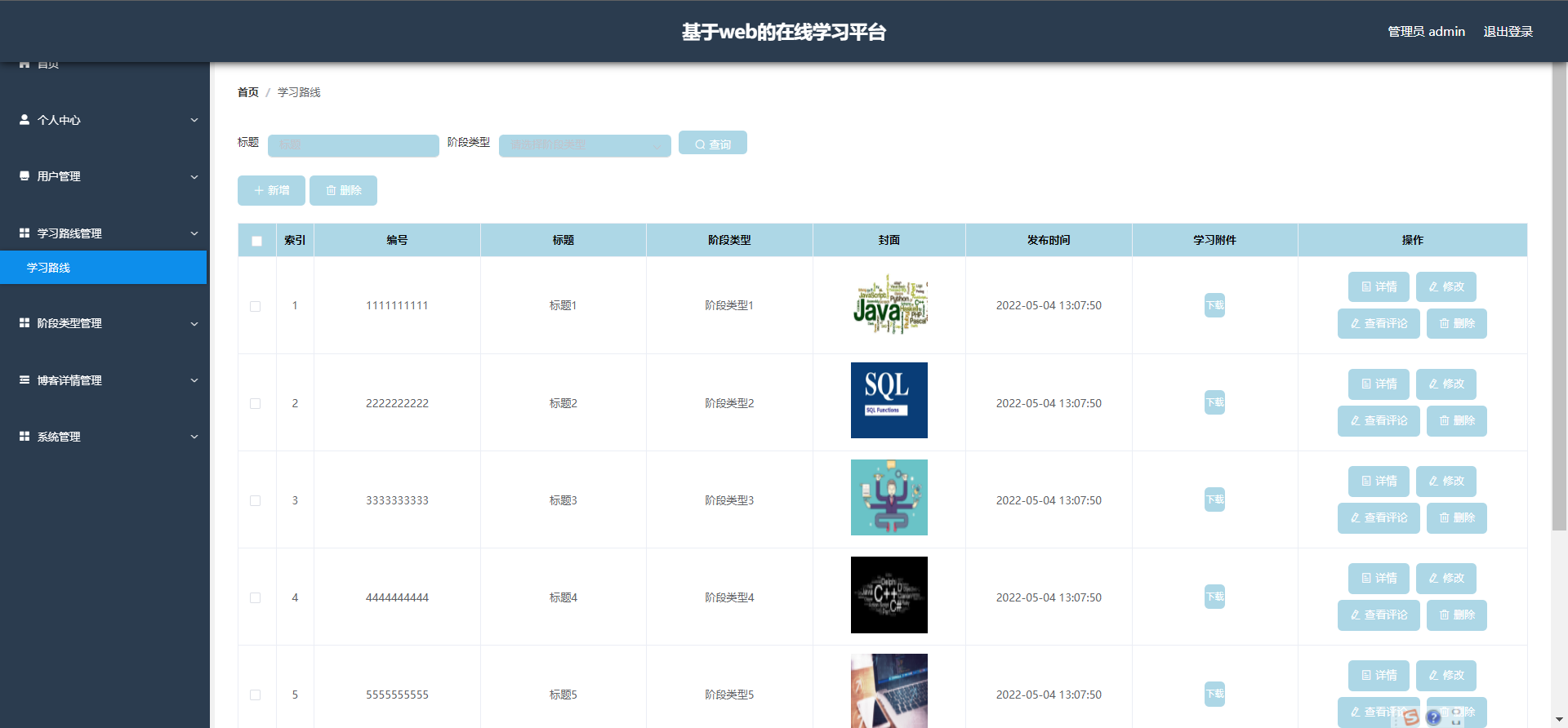The image size is (1568, 728).
Task: Expand the 系统管理 menu chevron
Action: coord(194,437)
